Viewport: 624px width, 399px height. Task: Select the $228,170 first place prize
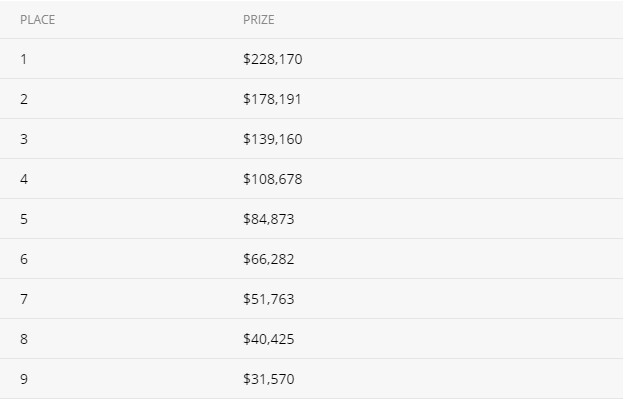tap(273, 59)
